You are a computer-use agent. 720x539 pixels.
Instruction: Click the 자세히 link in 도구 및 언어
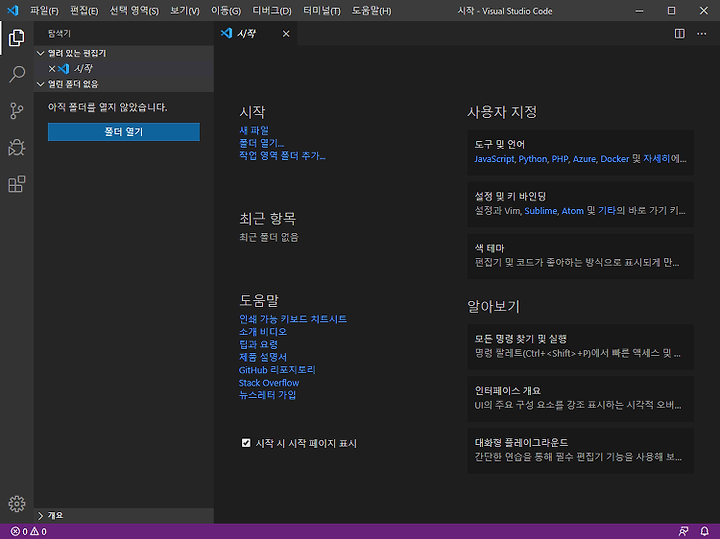coord(657,159)
